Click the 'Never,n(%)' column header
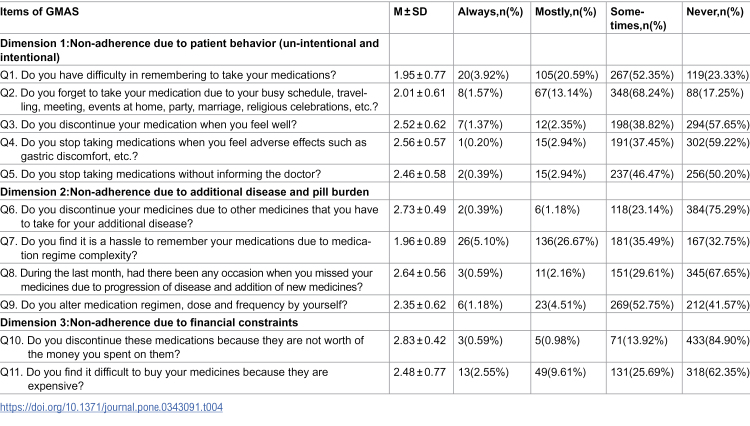750x426 pixels. (715, 12)
